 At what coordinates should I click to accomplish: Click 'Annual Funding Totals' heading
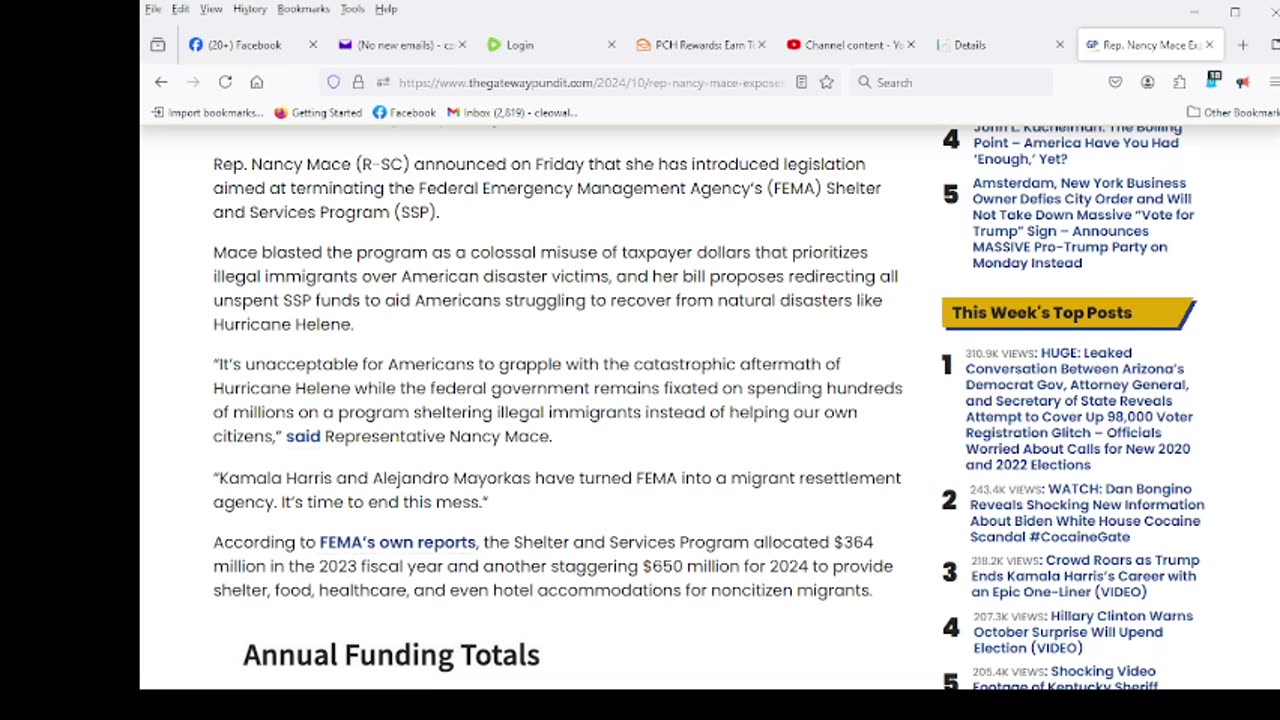[391, 655]
